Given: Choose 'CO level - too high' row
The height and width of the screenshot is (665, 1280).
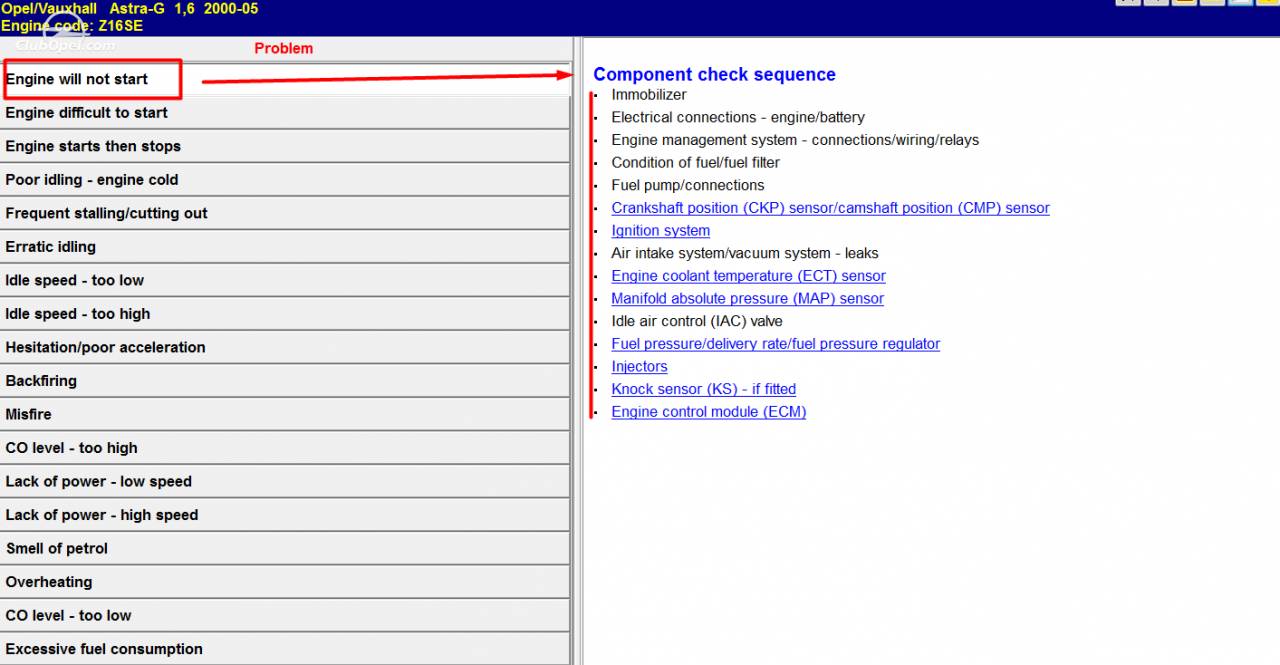Looking at the screenshot, I should pos(285,448).
